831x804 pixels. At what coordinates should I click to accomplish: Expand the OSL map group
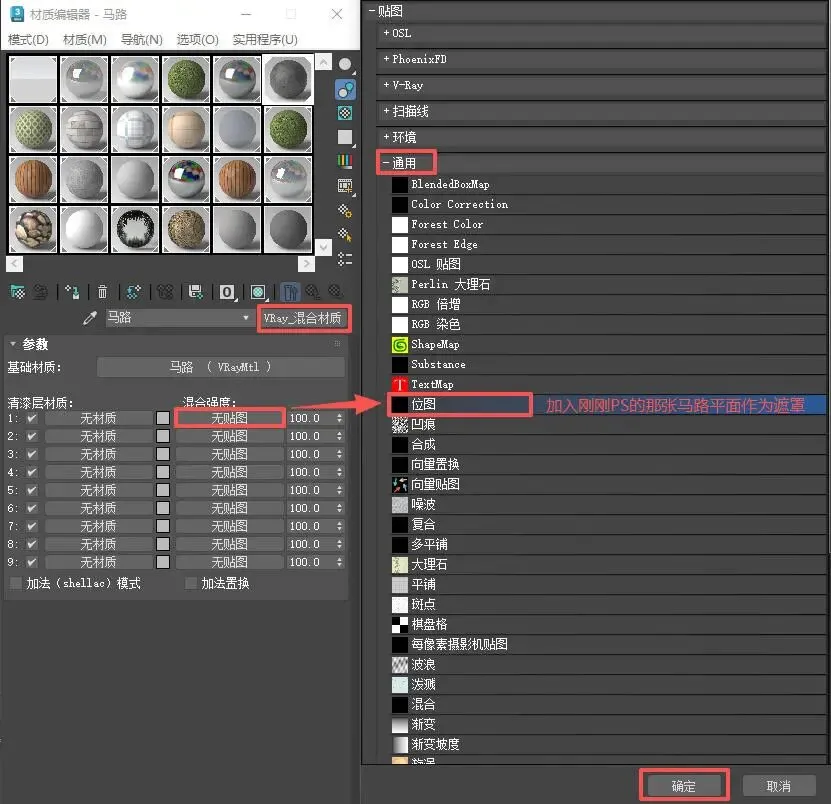pos(386,33)
